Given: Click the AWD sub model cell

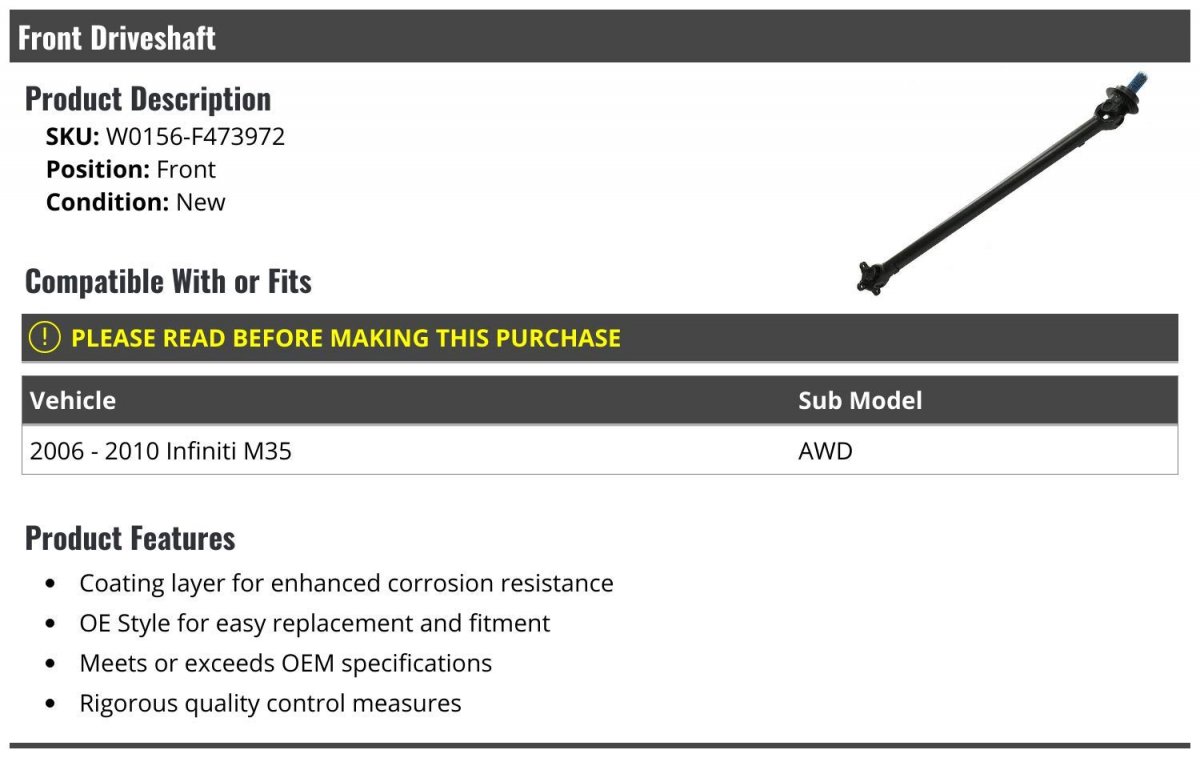Looking at the screenshot, I should pyautogui.click(x=825, y=451).
